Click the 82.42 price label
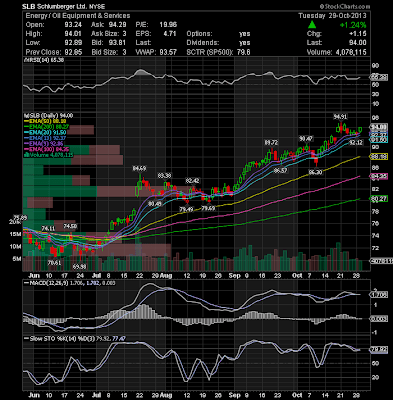Image resolution: width=393 pixels, height=400 pixels. coord(192,181)
